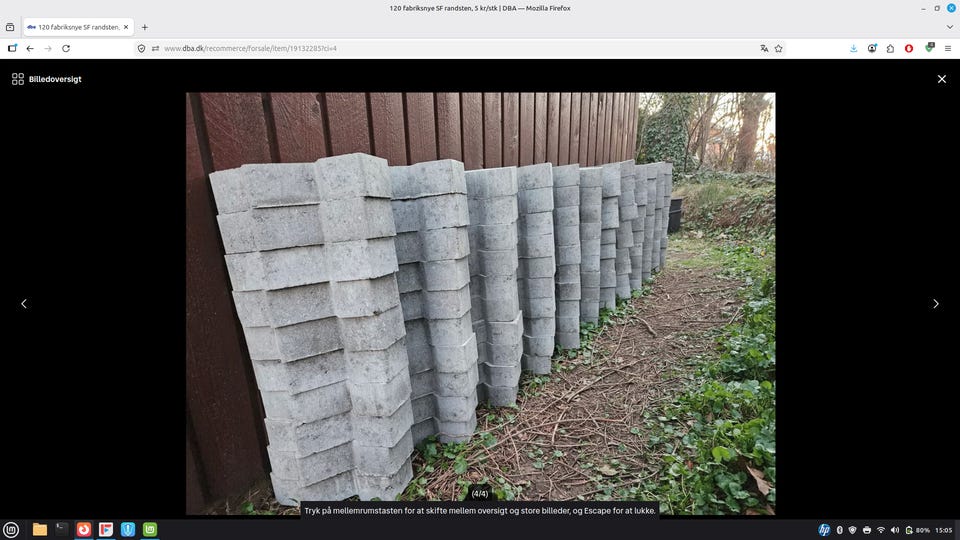The image size is (960, 540).
Task: Launch the Files folder from taskbar
Action: pos(40,530)
